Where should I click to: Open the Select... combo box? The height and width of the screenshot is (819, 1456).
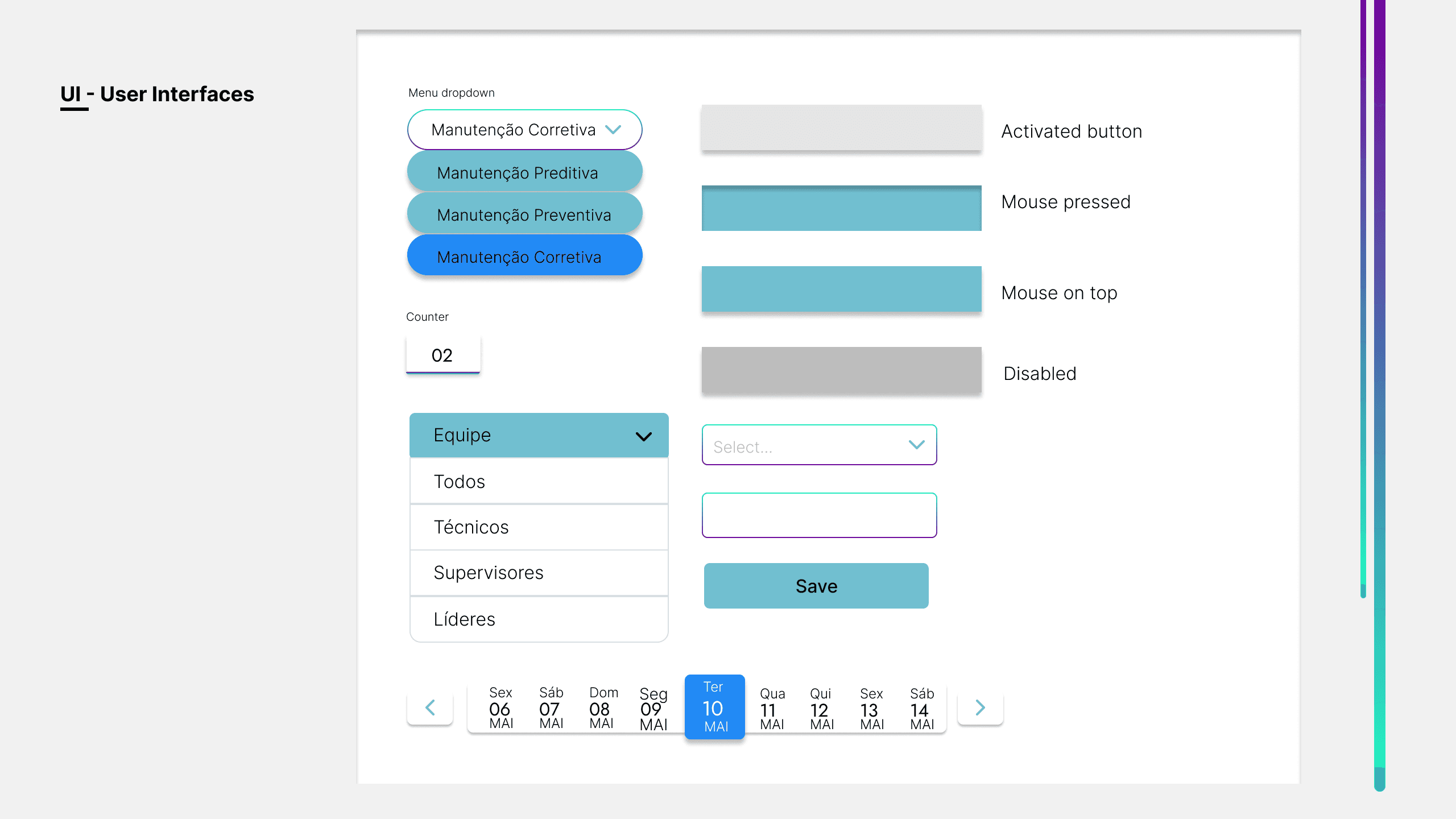[x=819, y=445]
